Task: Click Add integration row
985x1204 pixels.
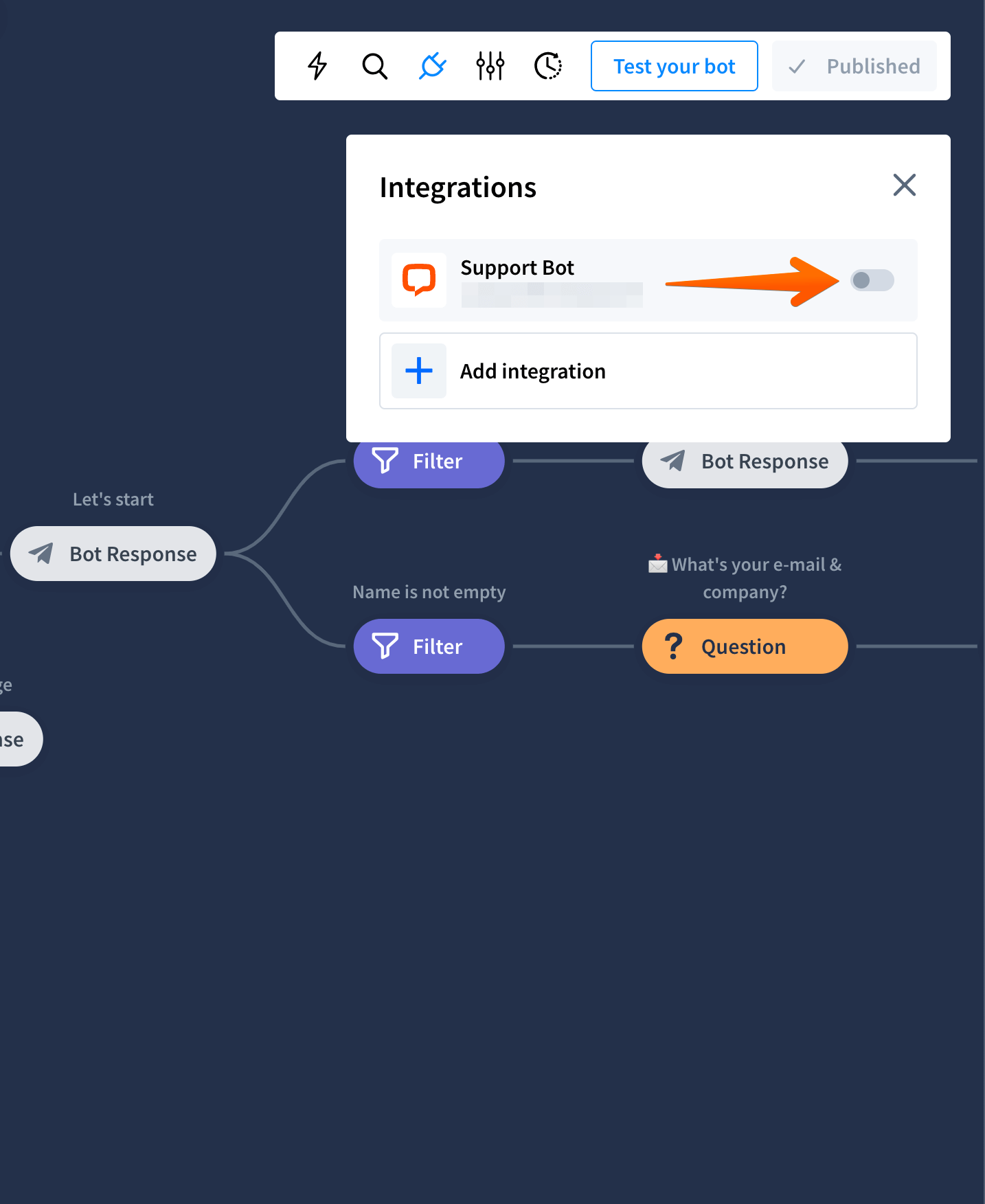Action: pos(648,371)
